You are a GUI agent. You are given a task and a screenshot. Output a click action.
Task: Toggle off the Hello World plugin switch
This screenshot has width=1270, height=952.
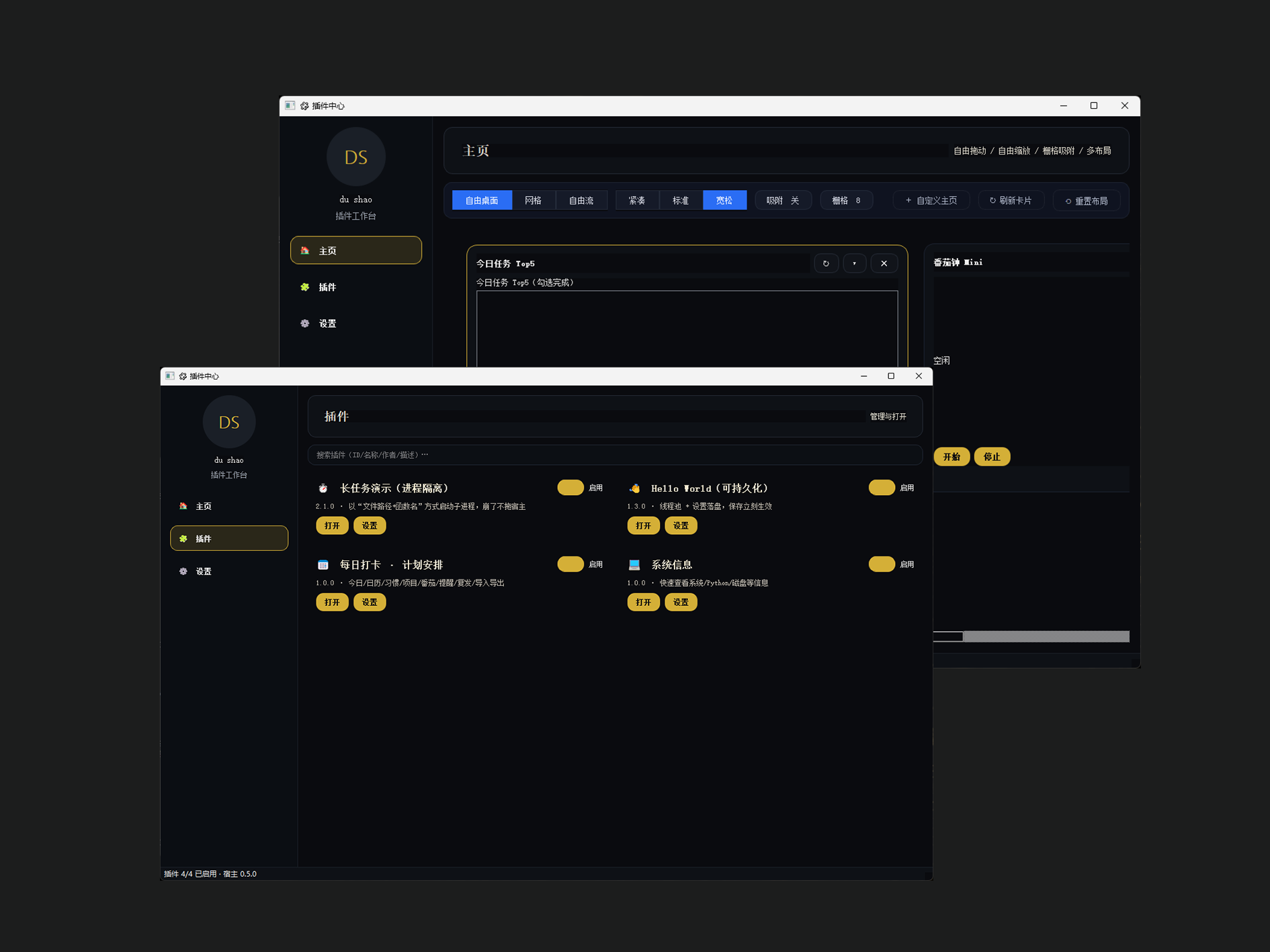[x=882, y=488]
